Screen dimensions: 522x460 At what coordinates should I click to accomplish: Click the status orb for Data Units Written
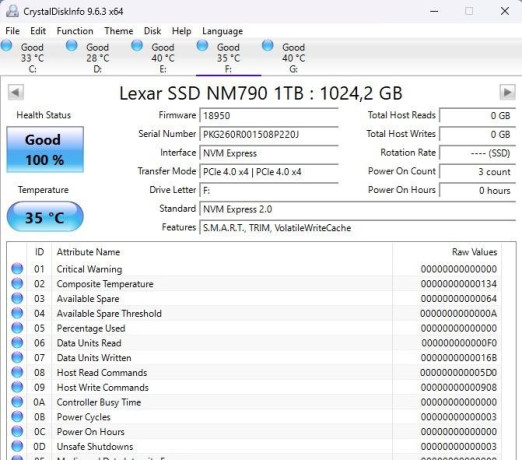coord(17,357)
